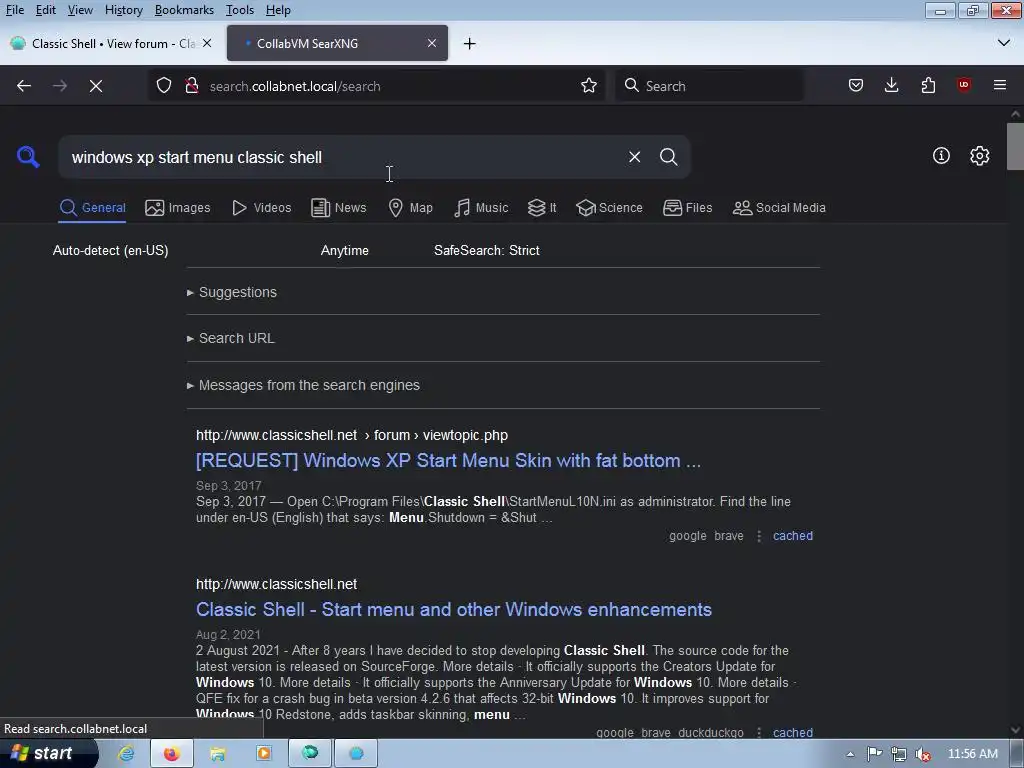Open the SafeSearch: Strict dropdown
Screen dimensions: 1024x768
coord(487,250)
